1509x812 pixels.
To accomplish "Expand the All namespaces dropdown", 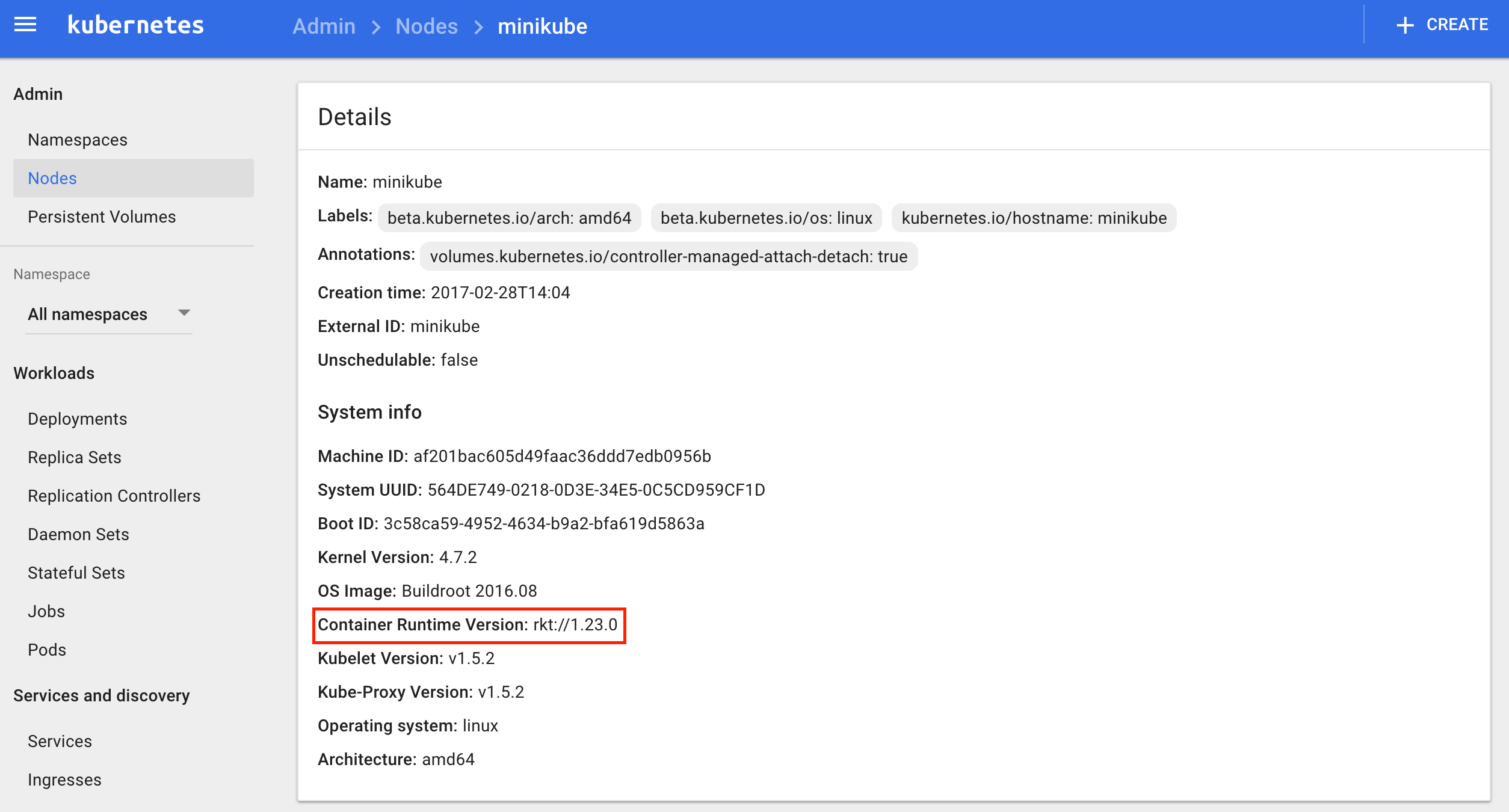I will click(88, 314).
